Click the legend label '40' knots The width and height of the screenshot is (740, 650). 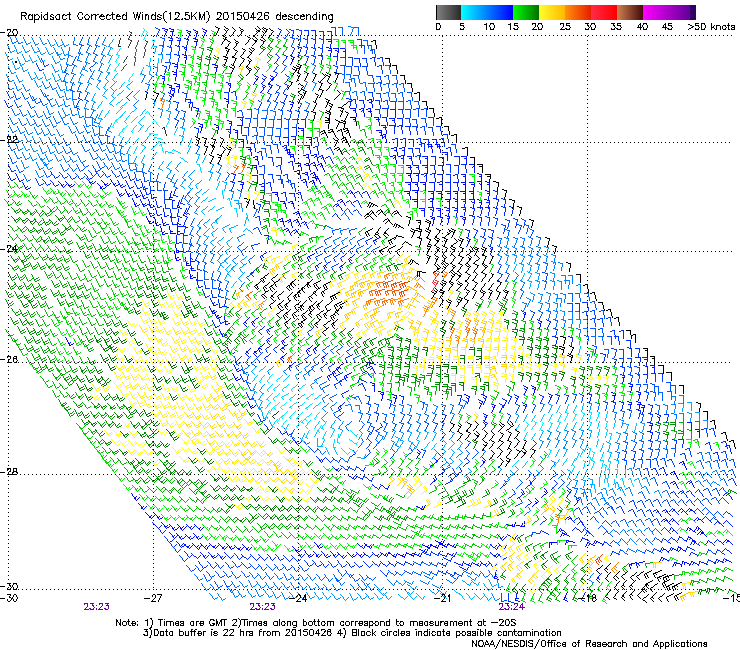642,27
